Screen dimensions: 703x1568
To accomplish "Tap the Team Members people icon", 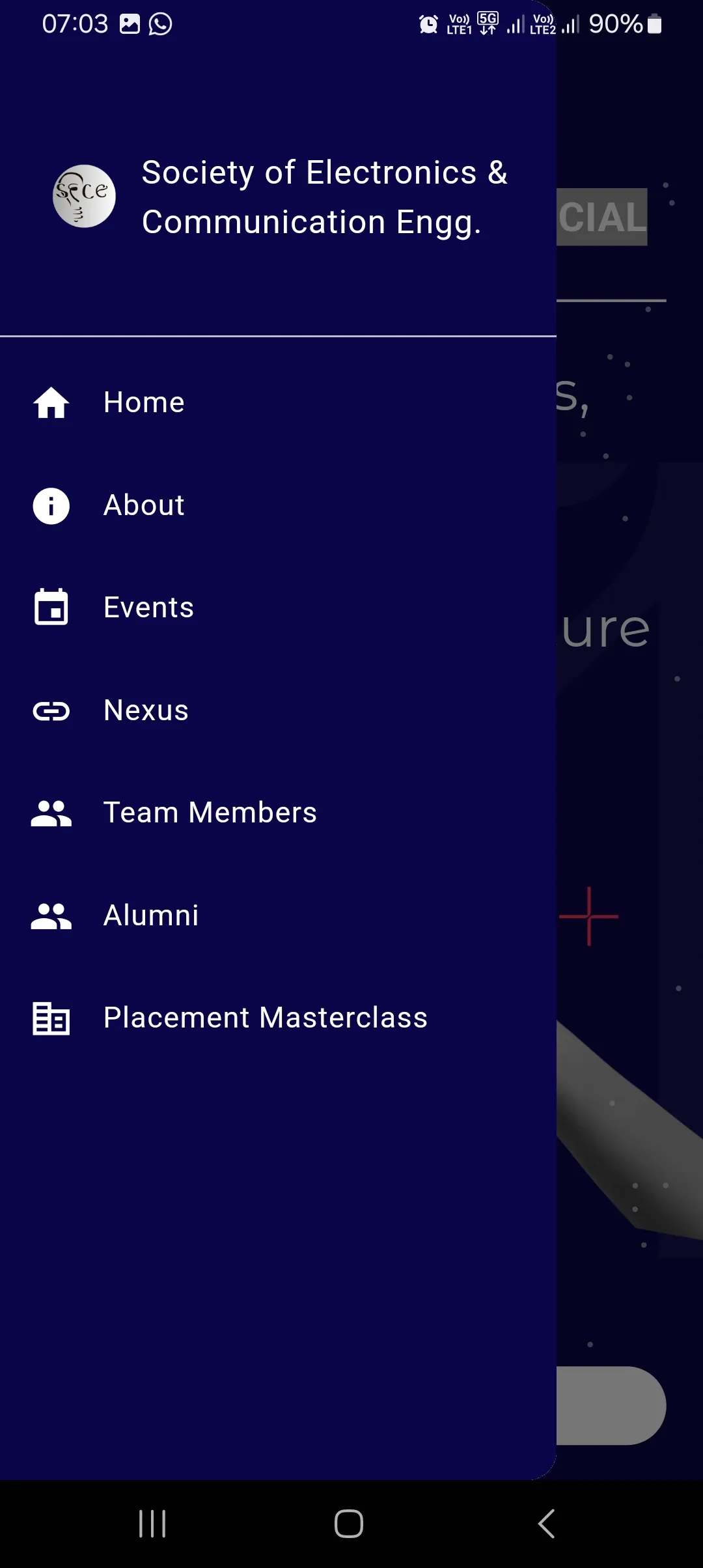I will tap(51, 813).
